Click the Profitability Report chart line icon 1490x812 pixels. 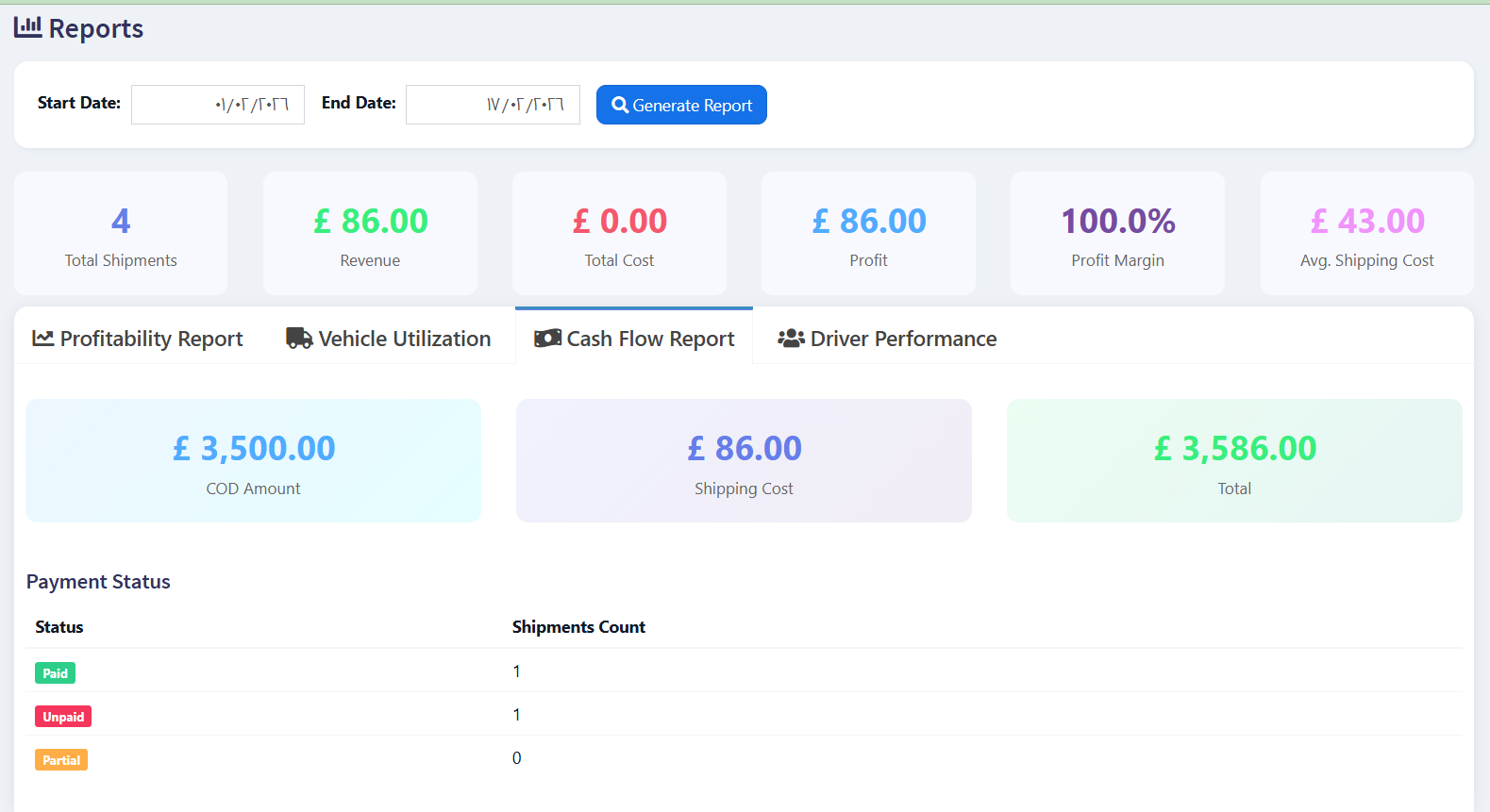tap(43, 339)
